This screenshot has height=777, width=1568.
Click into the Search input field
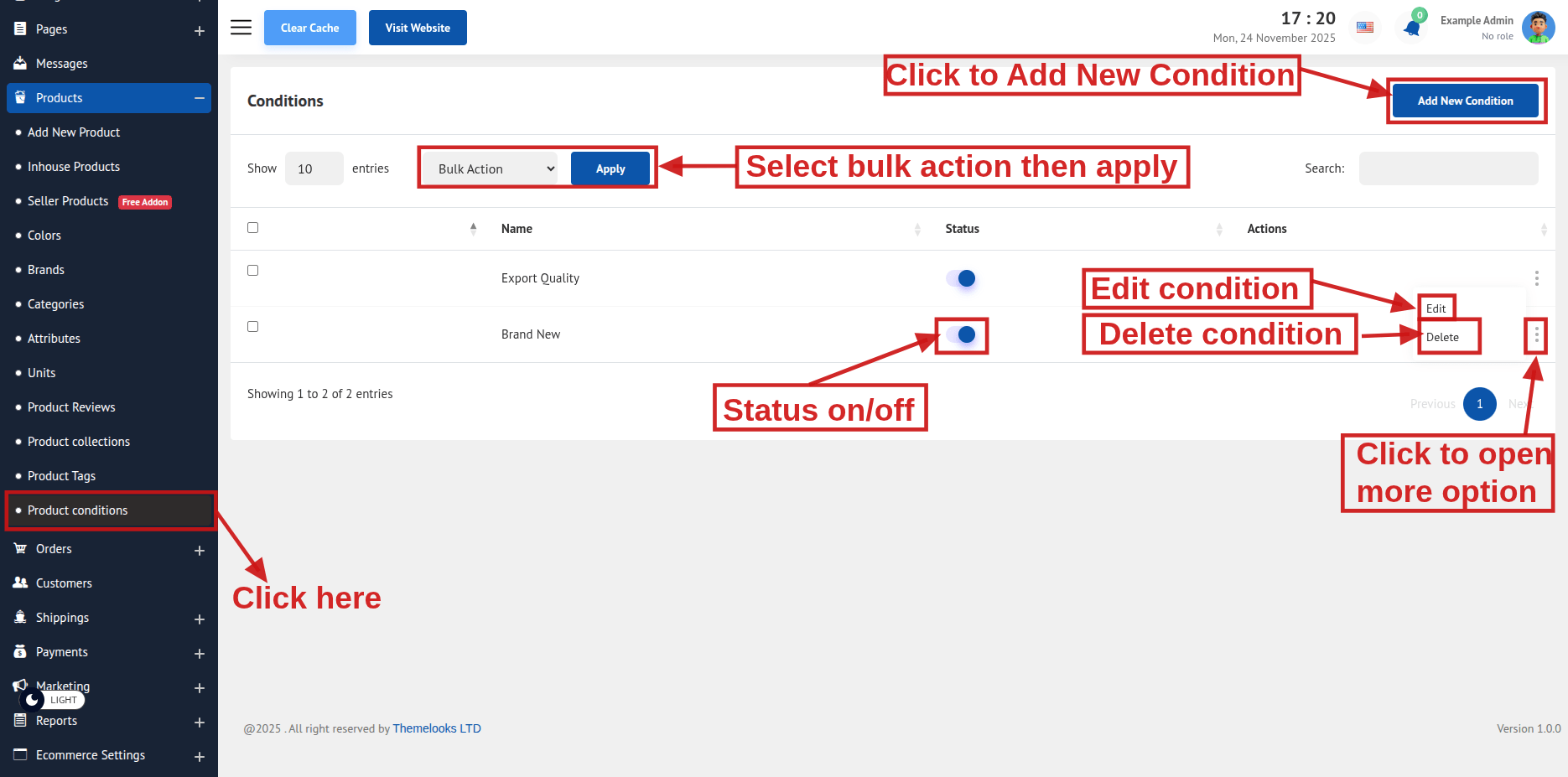1448,168
